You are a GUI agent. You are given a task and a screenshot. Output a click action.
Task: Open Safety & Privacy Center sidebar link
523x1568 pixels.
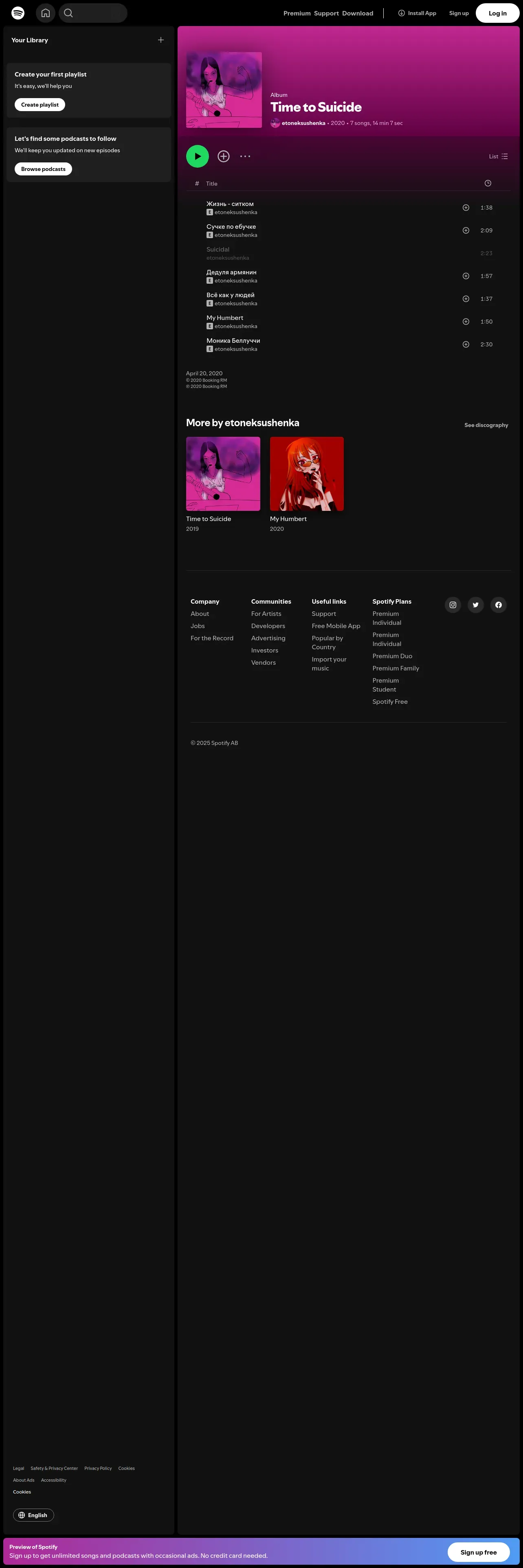tap(54, 1468)
